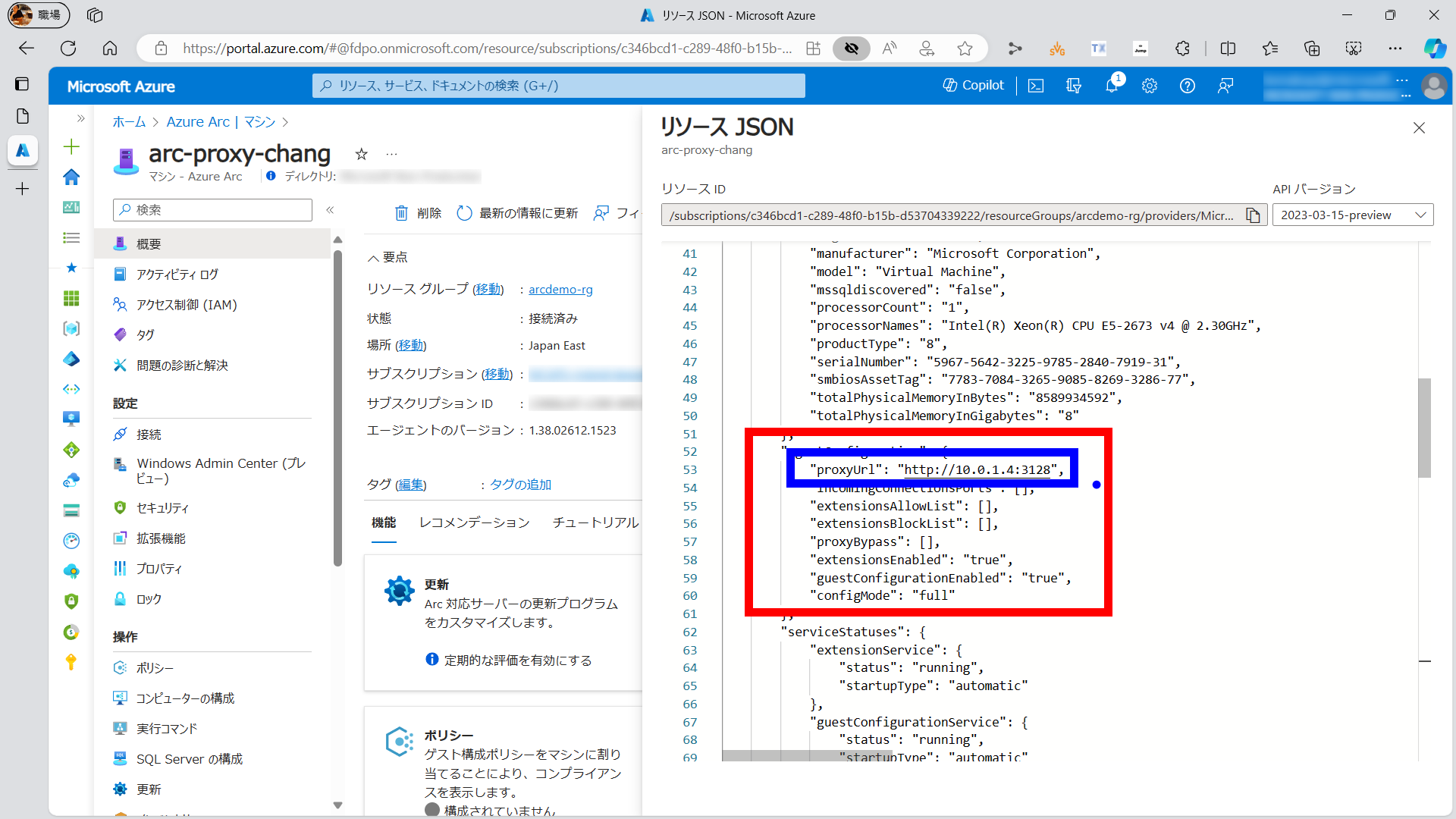Open 接続 settings item
Viewport: 1456px width, 819px height.
tap(213, 435)
